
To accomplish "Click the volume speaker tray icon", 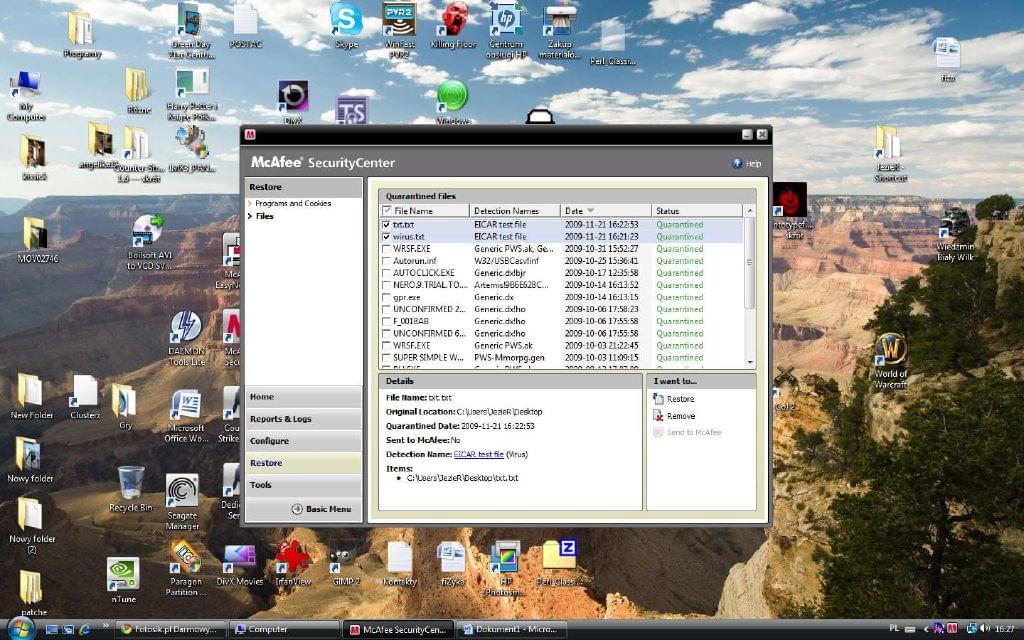I will [x=985, y=629].
